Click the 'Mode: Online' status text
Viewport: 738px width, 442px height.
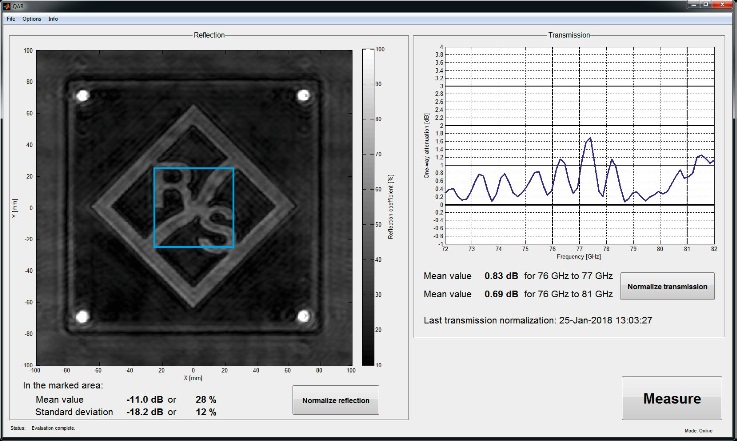coord(698,430)
